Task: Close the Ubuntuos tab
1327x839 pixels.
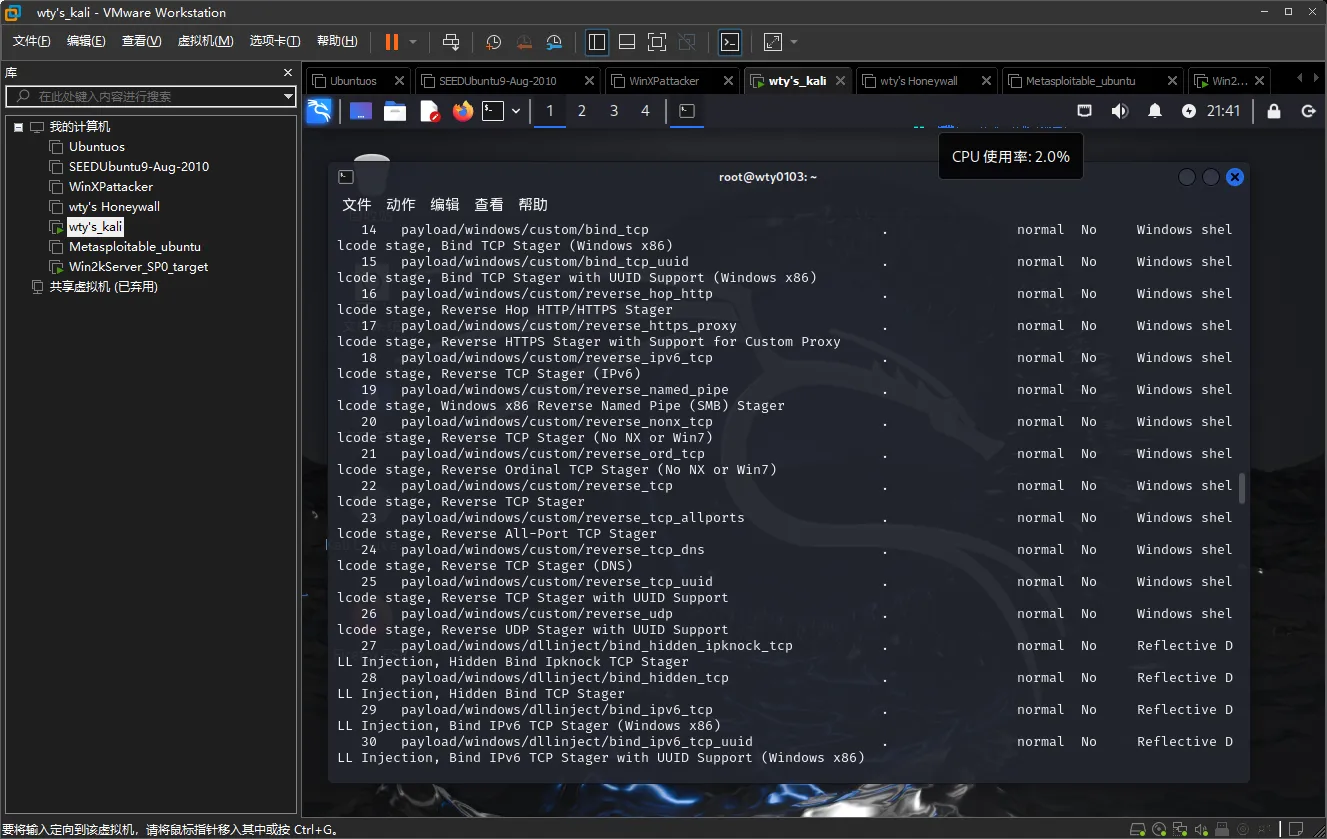Action: (399, 81)
